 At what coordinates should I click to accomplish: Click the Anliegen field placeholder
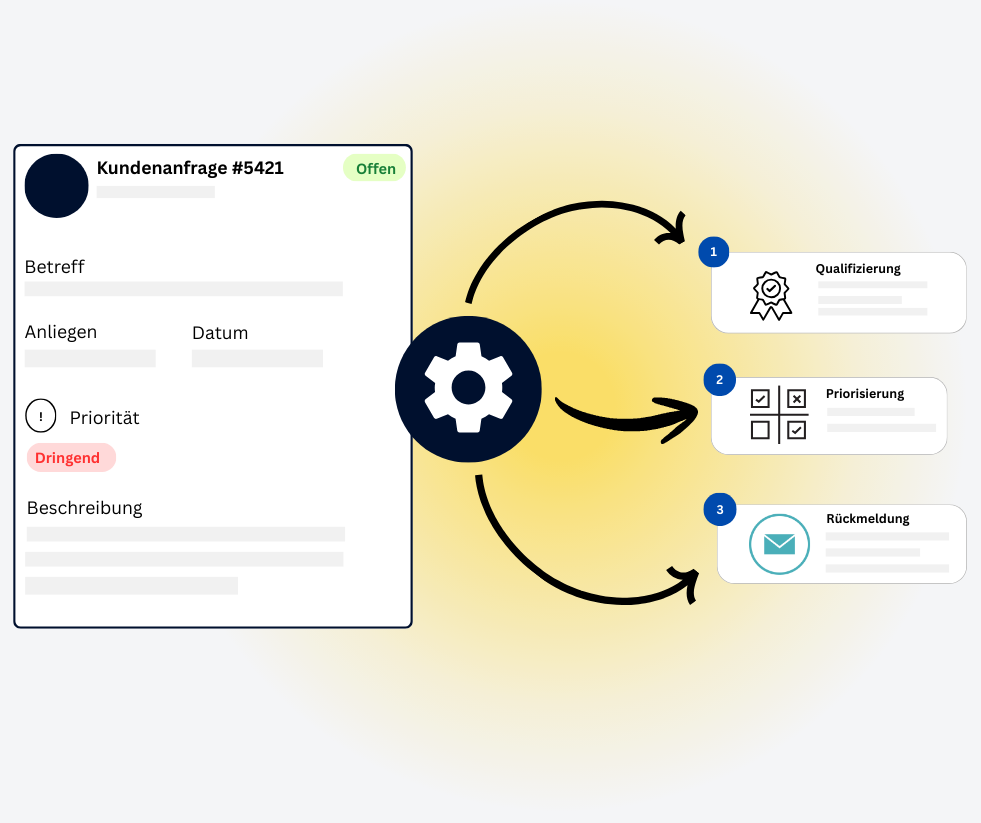click(90, 358)
